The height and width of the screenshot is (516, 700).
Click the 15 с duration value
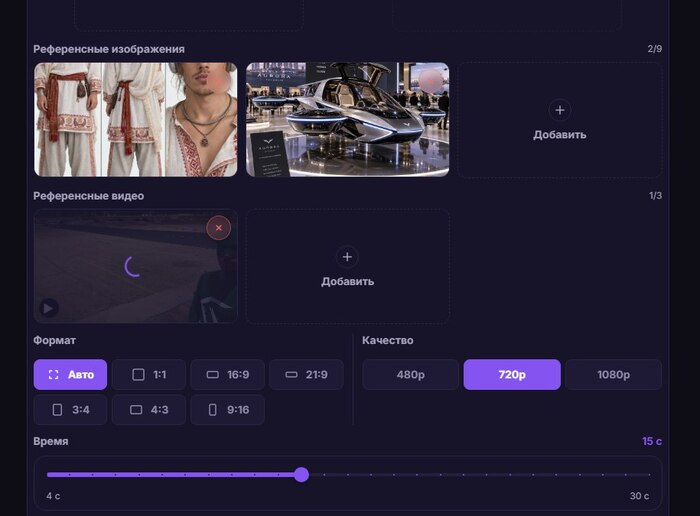point(652,441)
